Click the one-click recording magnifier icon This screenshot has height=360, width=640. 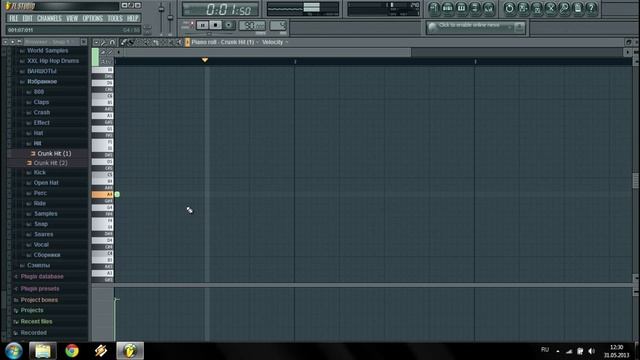coord(564,9)
